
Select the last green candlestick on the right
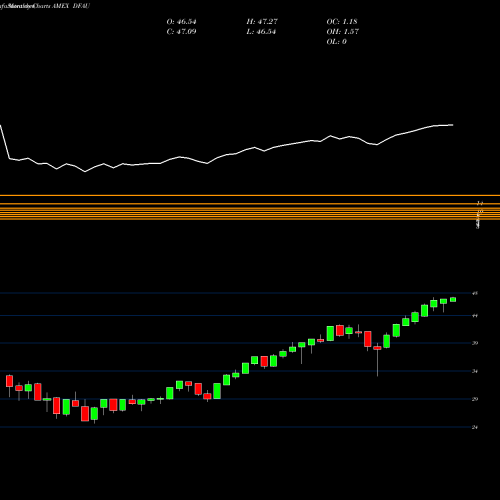pyautogui.click(x=453, y=300)
